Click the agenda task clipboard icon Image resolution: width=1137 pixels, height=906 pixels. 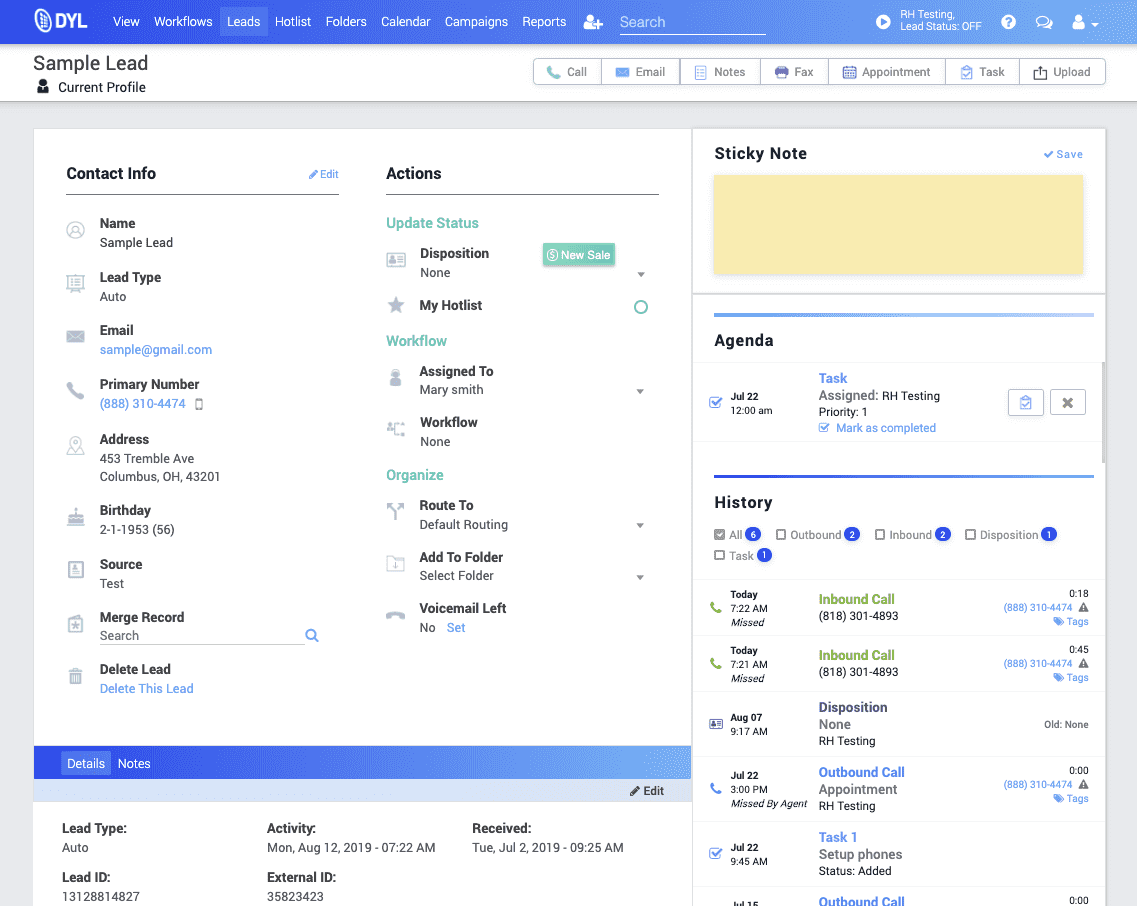pyautogui.click(x=1025, y=402)
